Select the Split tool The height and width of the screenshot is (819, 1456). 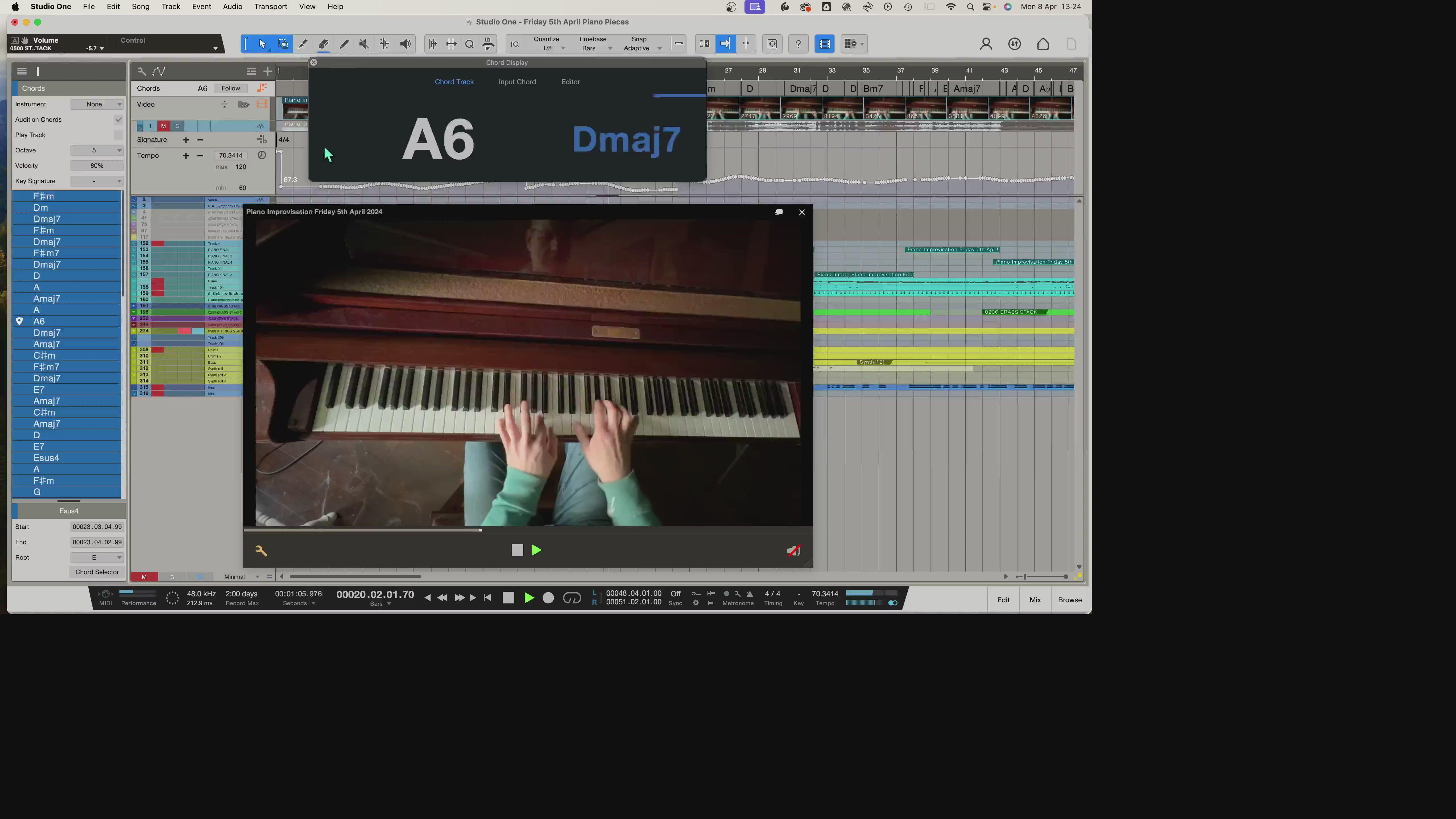click(303, 44)
